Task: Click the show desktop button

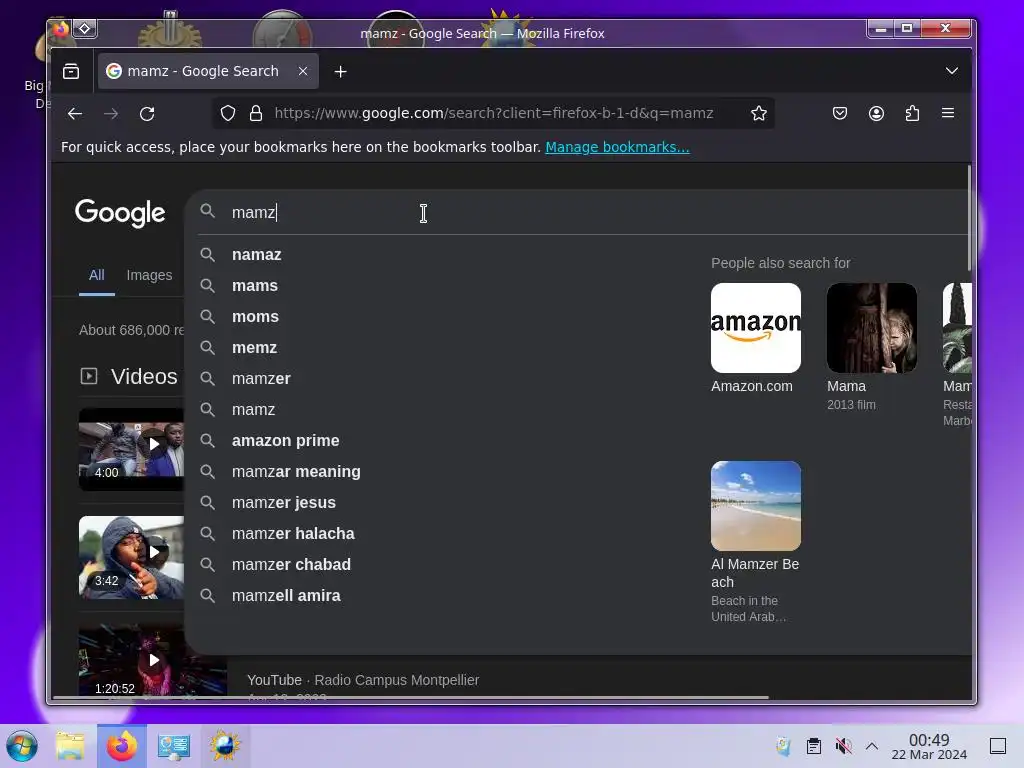Action: tap(998, 746)
